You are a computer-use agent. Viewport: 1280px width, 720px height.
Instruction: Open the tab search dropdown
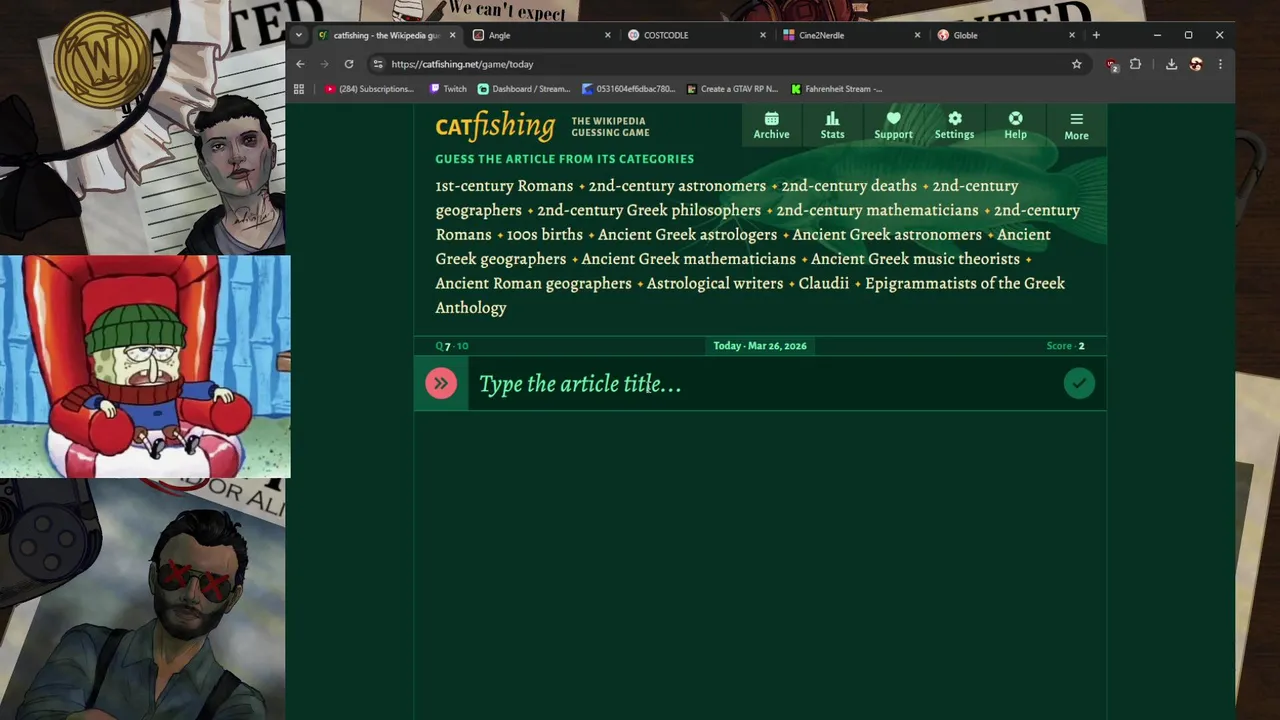click(298, 35)
